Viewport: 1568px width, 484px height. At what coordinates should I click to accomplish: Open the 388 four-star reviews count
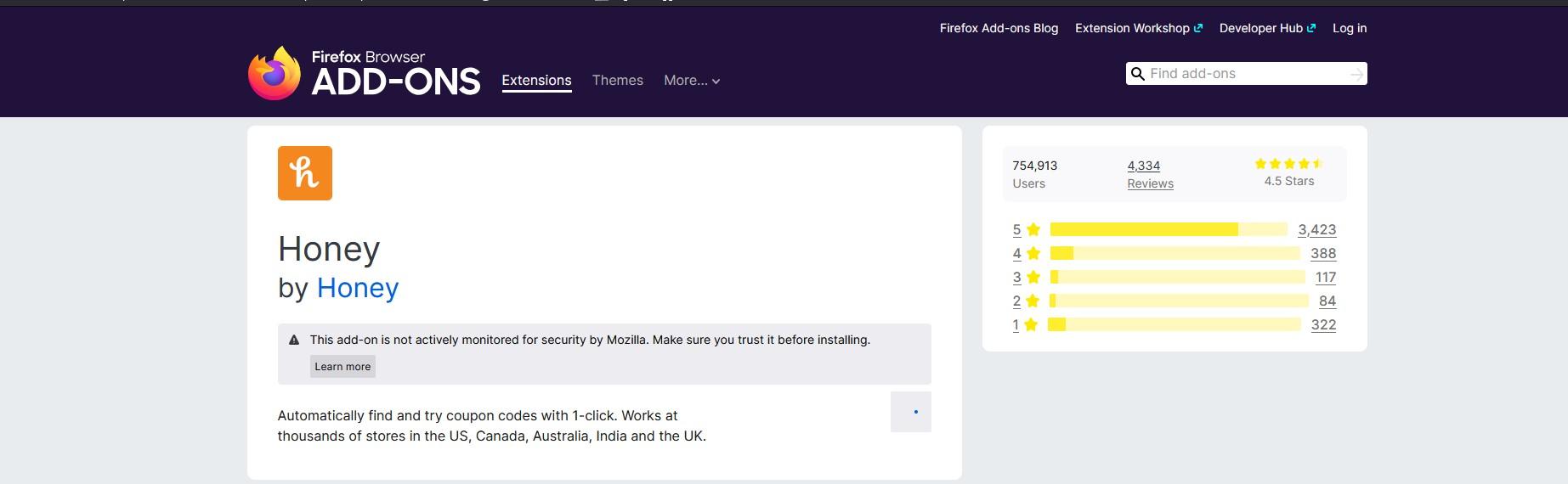pos(1323,253)
